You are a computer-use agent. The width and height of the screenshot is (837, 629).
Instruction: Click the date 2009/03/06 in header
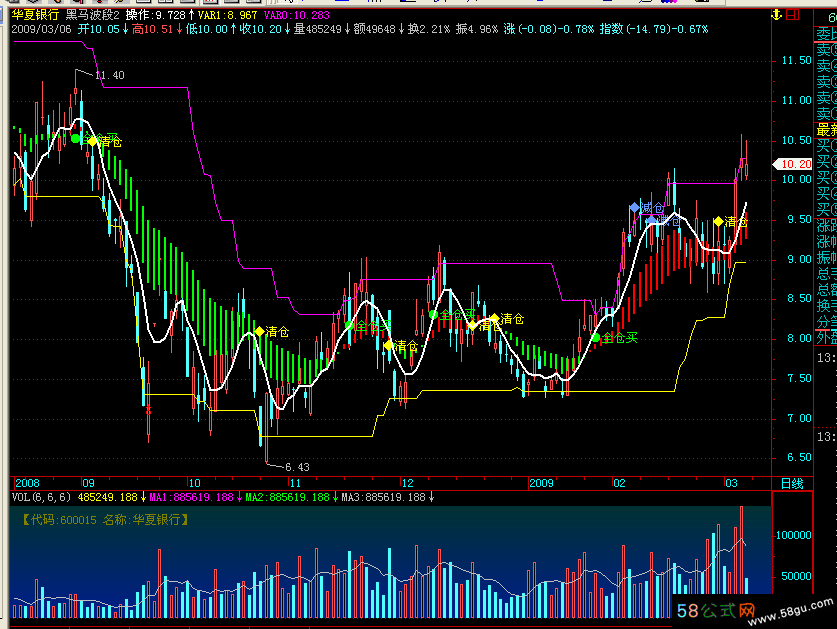(41, 29)
